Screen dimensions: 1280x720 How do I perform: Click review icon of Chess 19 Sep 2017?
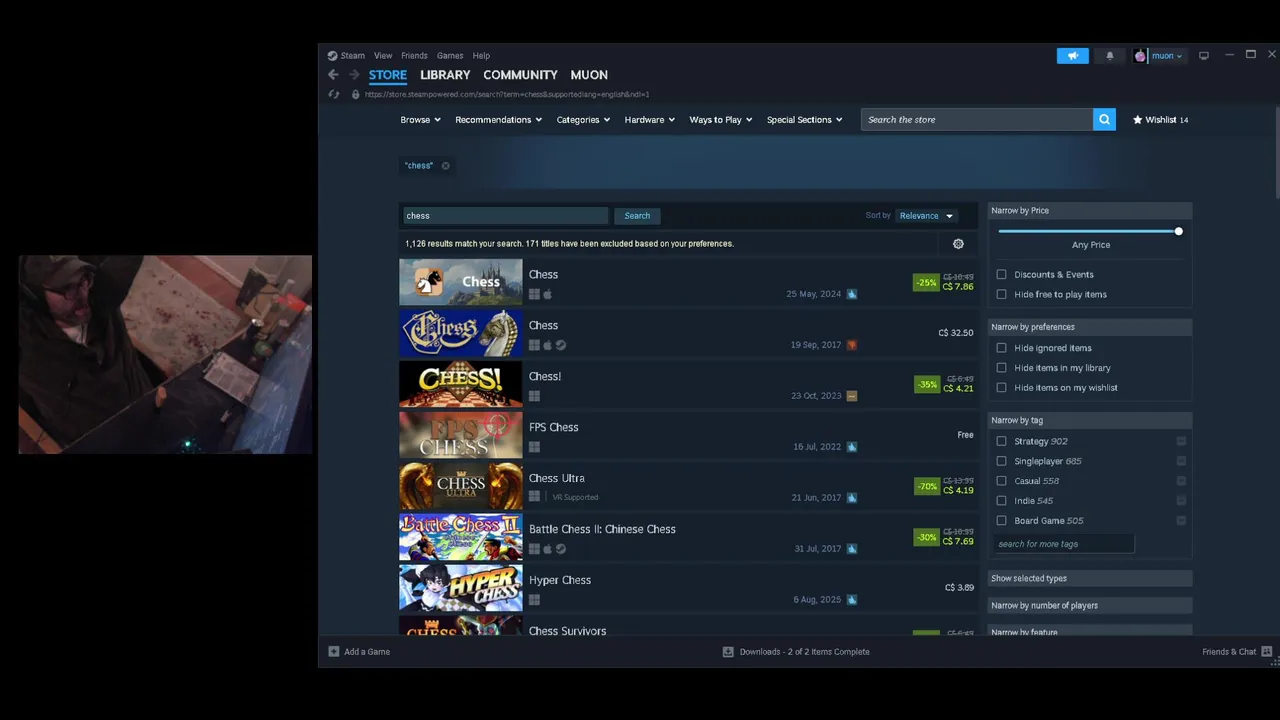pyautogui.click(x=851, y=345)
